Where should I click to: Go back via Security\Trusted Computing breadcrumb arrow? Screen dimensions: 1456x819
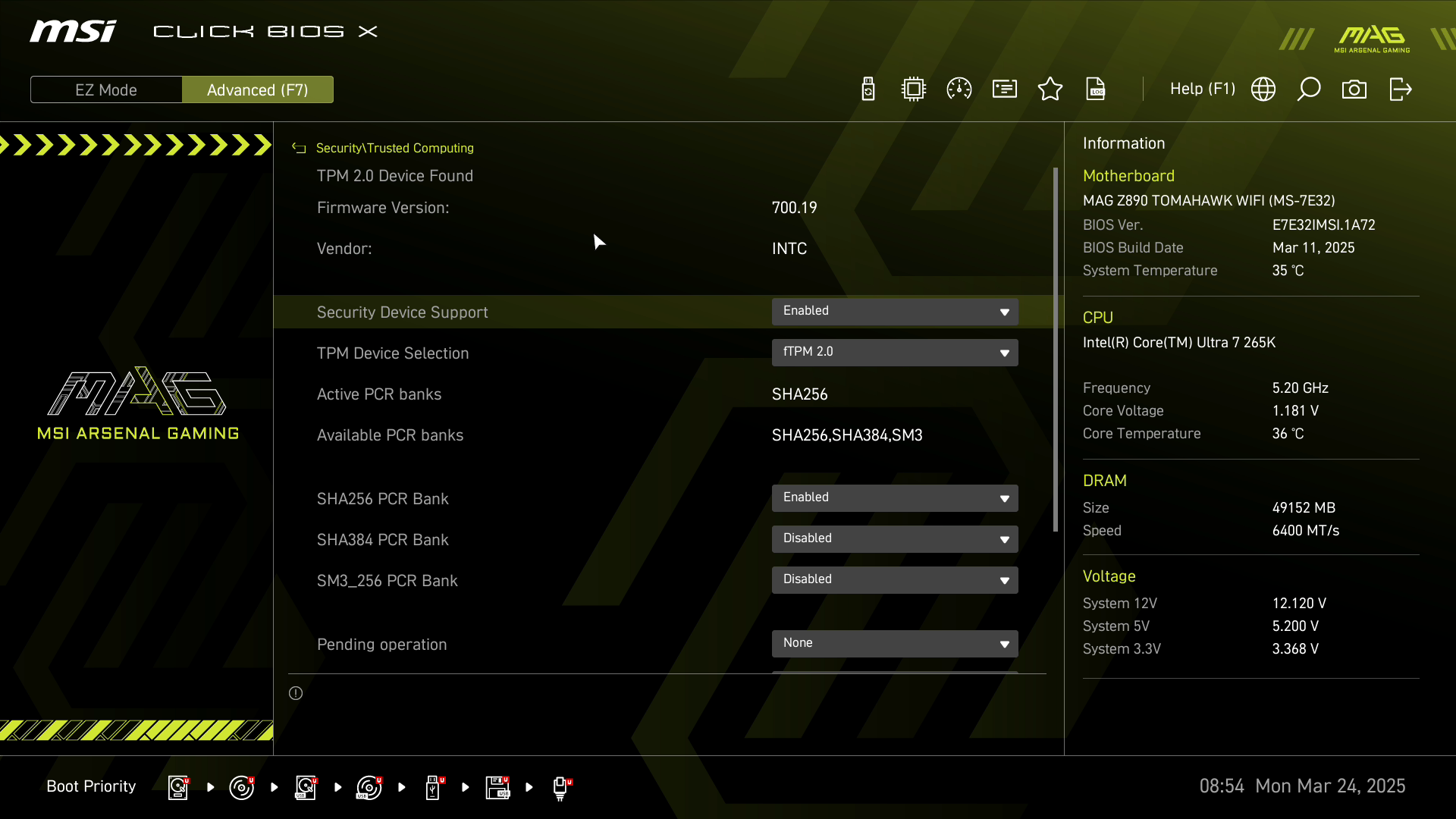pos(300,149)
